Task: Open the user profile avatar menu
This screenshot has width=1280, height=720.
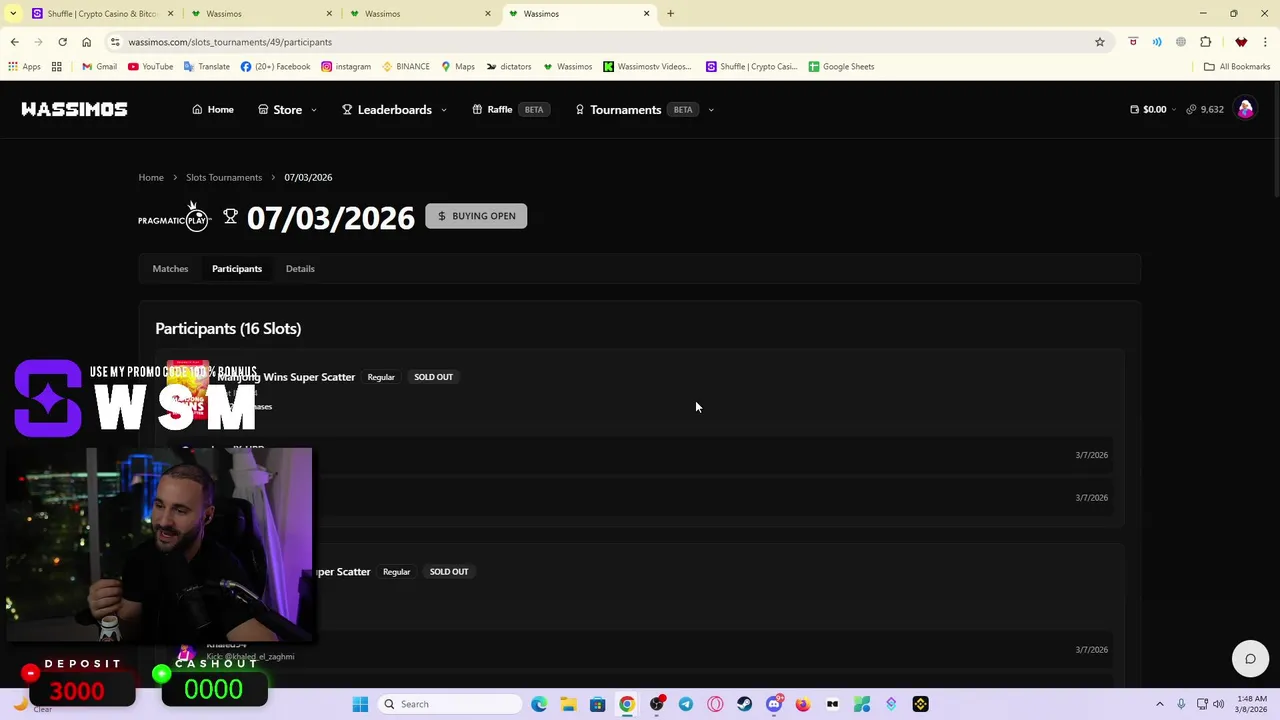Action: pos(1245,109)
